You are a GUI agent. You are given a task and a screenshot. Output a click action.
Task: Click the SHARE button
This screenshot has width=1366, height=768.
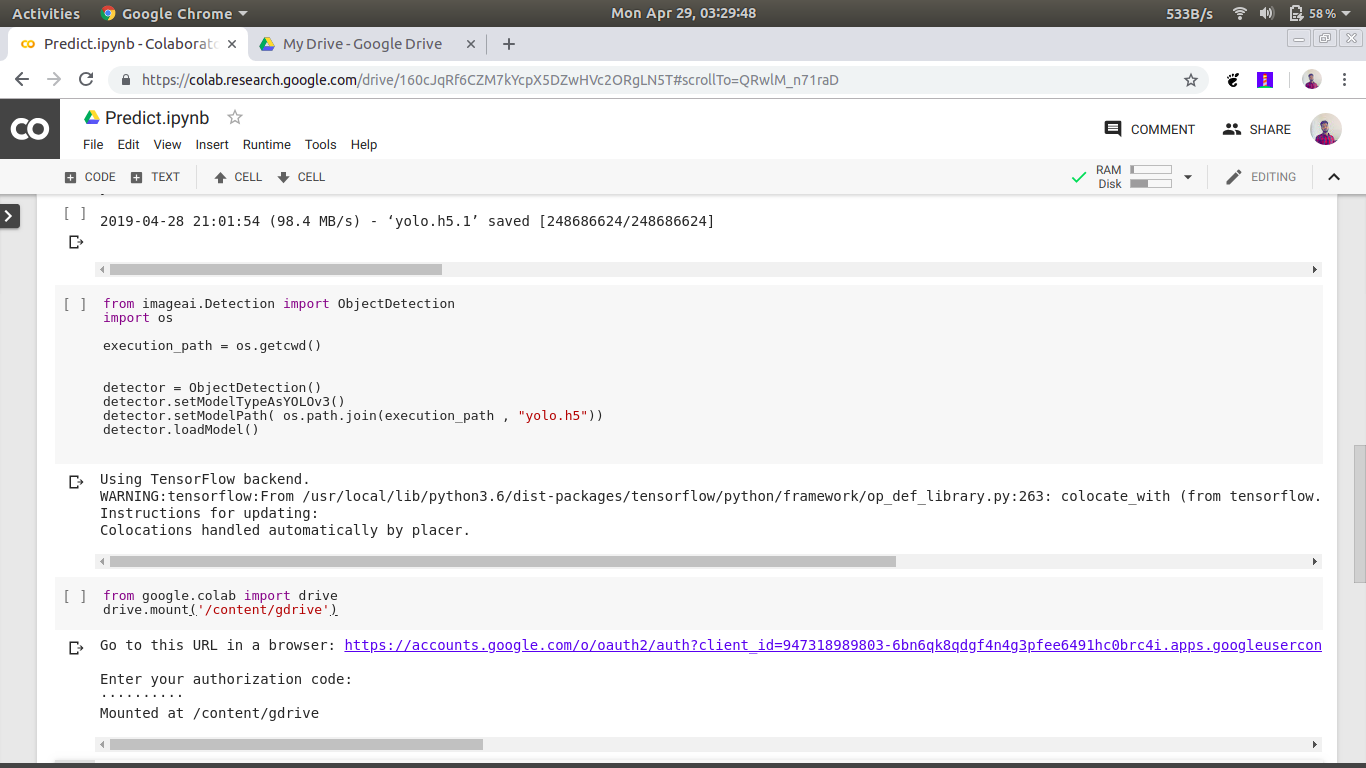1257,129
